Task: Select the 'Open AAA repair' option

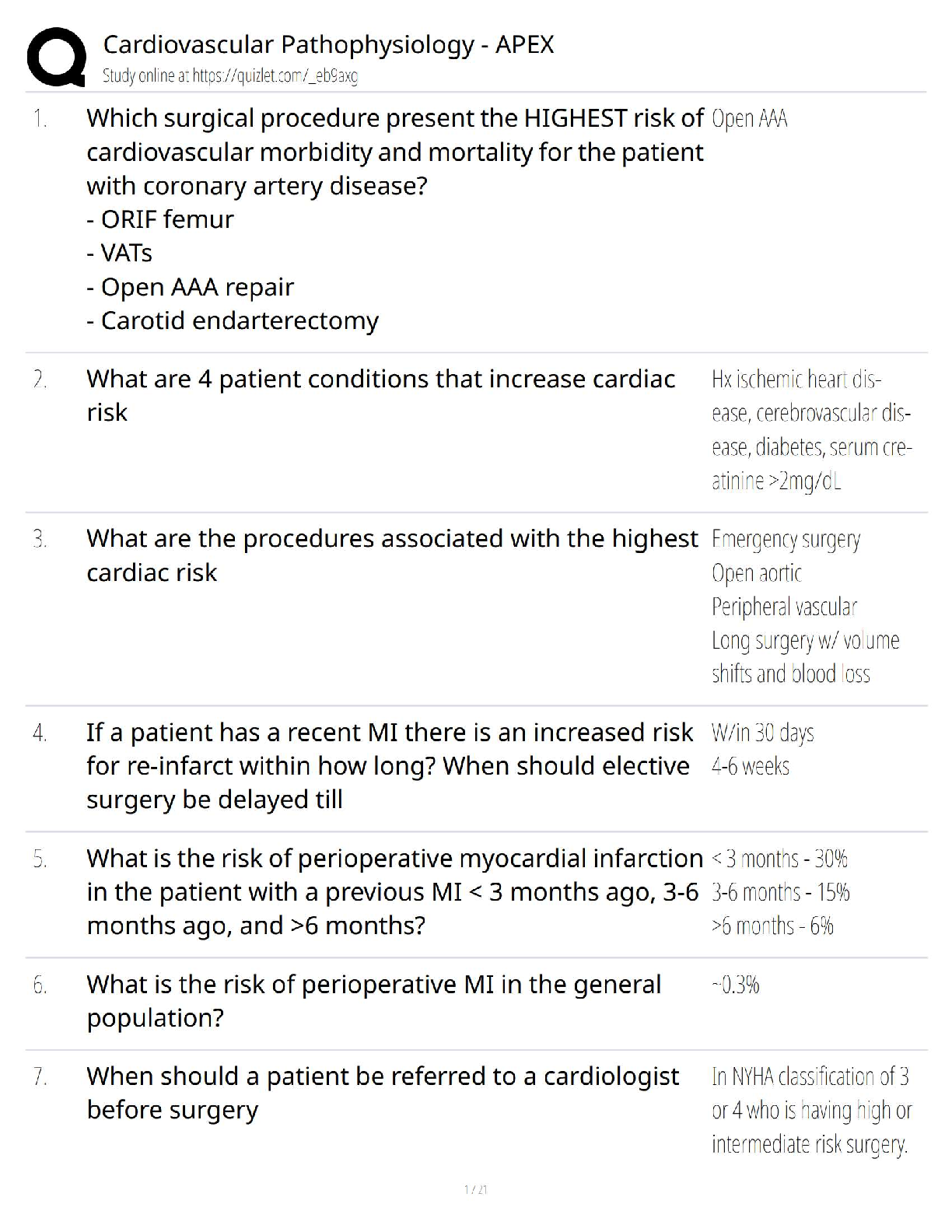Action: [191, 287]
